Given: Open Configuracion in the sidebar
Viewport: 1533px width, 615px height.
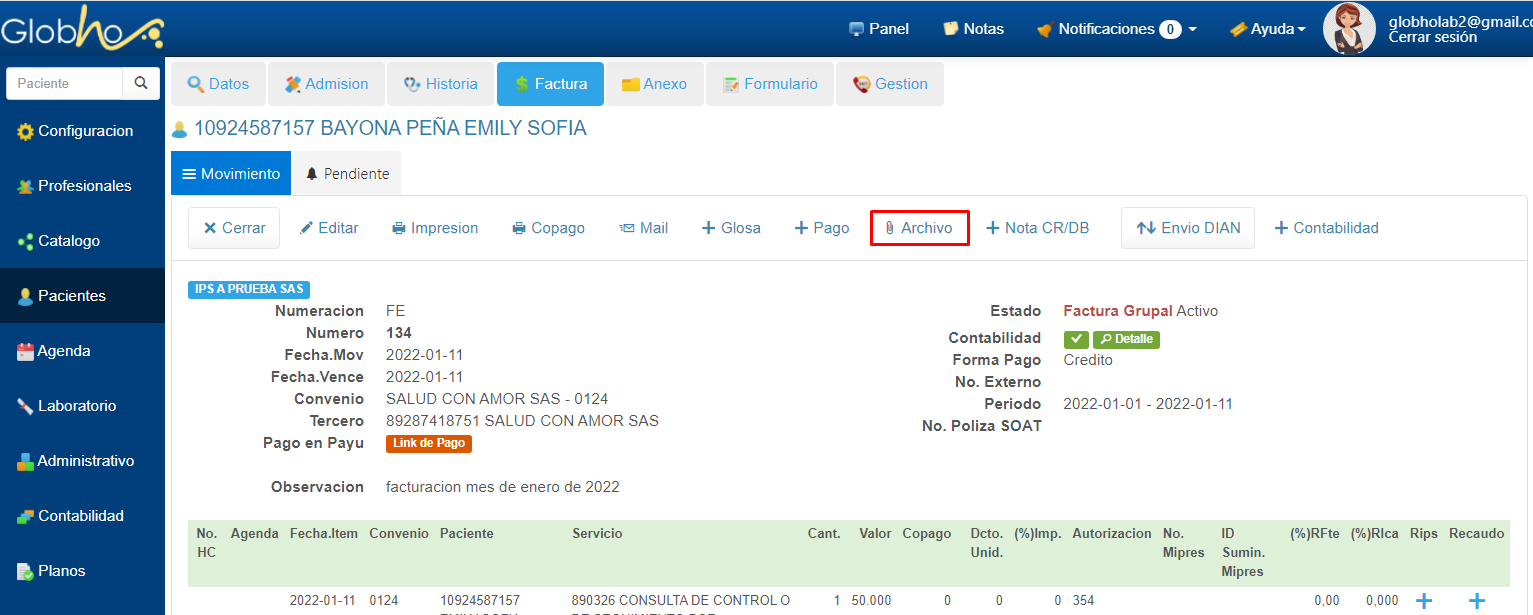Looking at the screenshot, I should coord(84,131).
